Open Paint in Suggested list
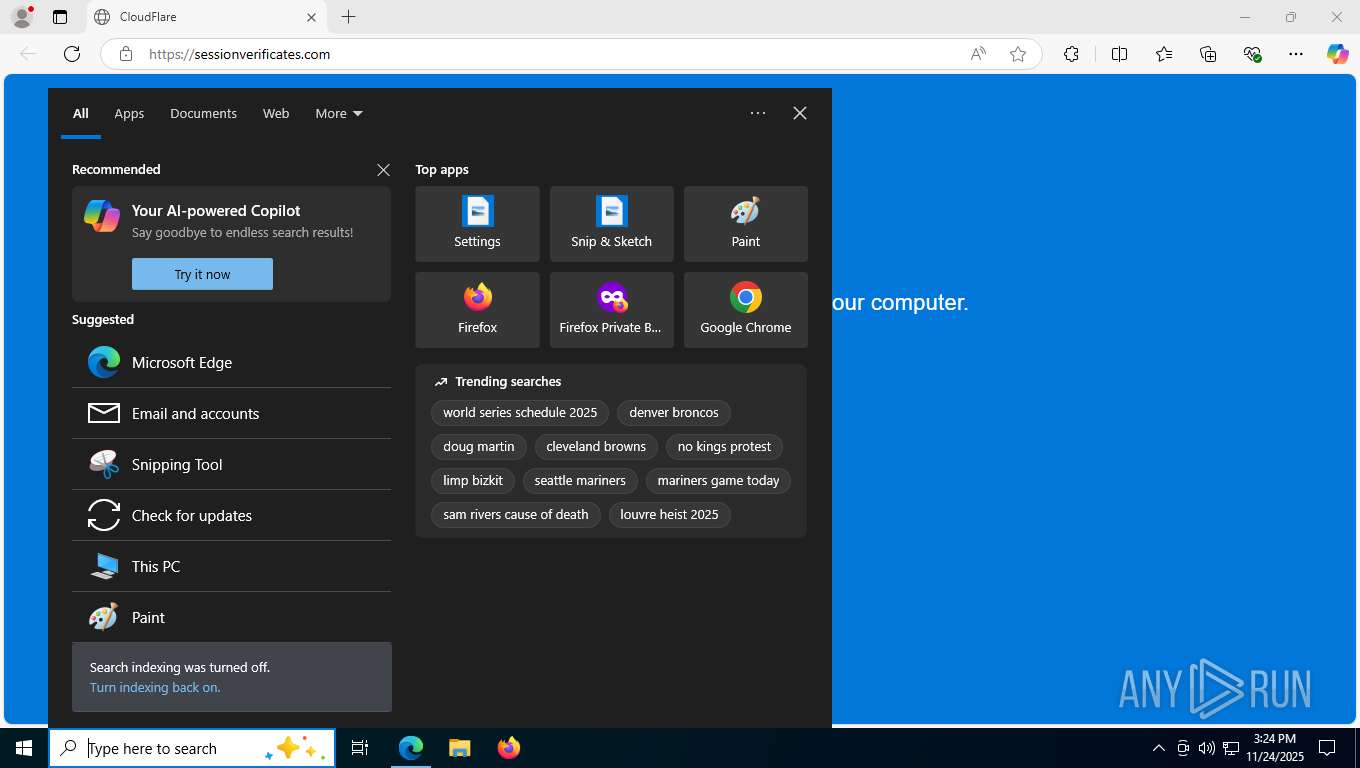This screenshot has height=768, width=1360. pos(231,617)
